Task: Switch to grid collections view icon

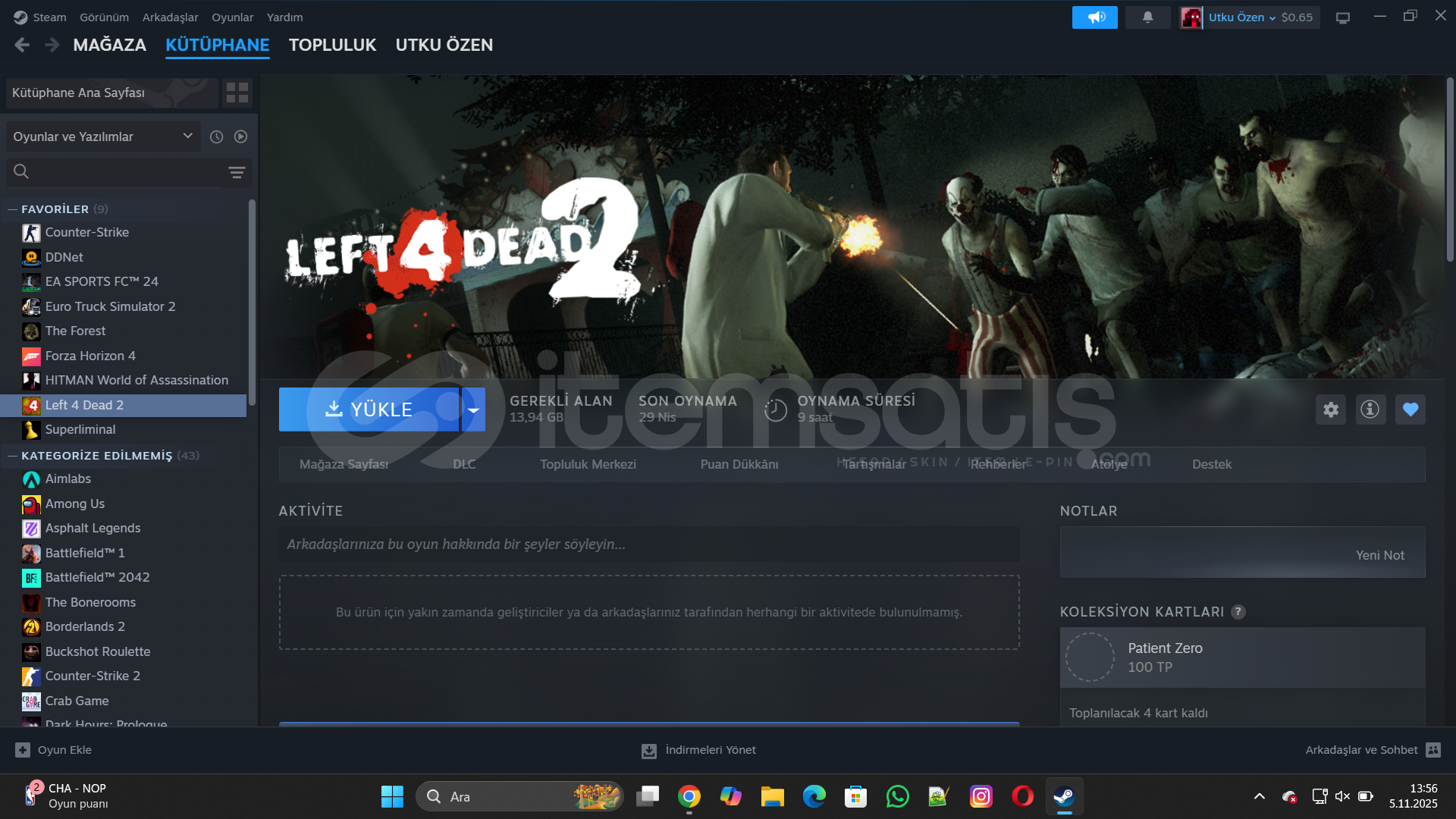Action: coord(237,93)
